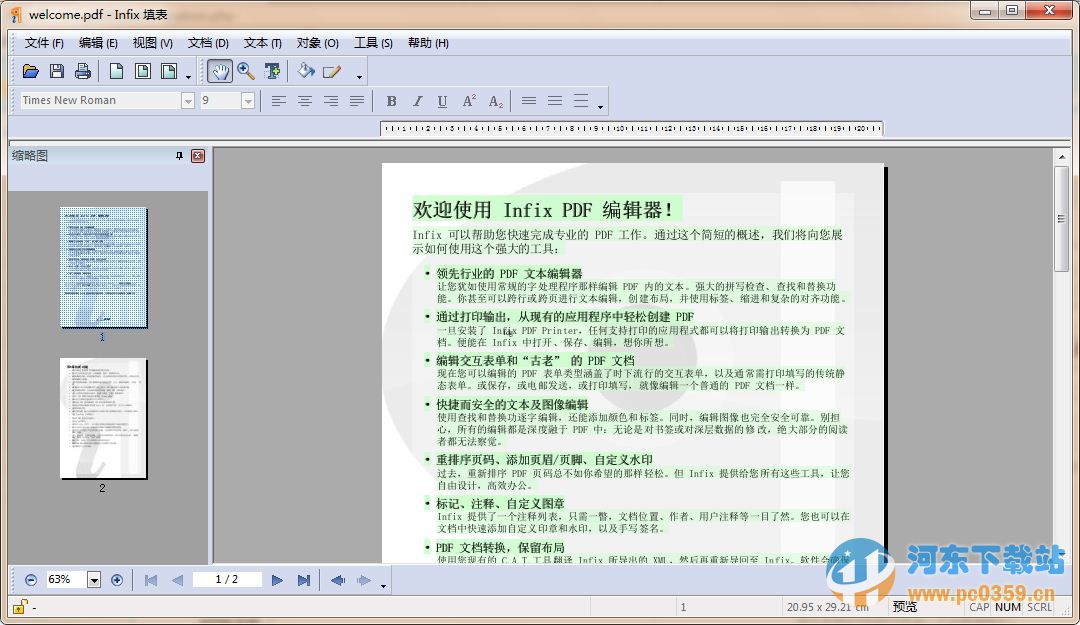This screenshot has width=1080, height=625.
Task: Select page 2 thumbnail
Action: (104, 420)
